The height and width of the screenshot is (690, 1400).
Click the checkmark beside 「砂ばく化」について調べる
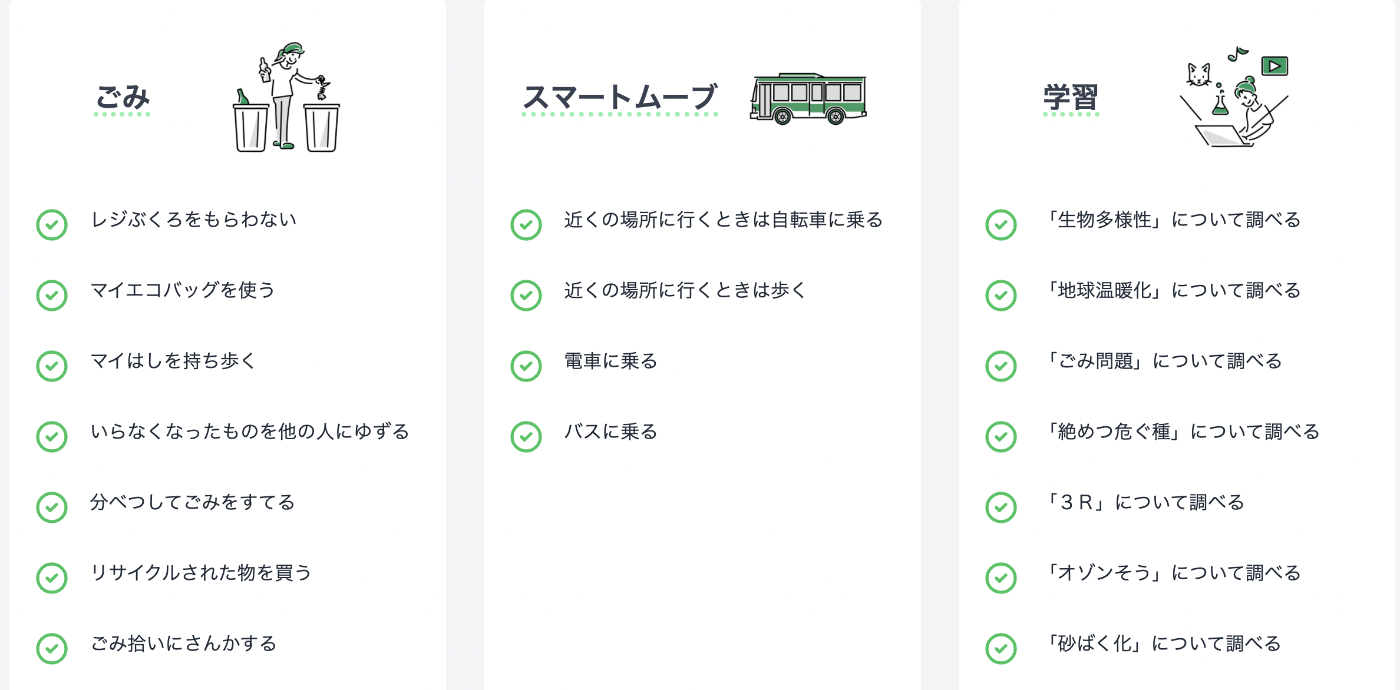1001,649
